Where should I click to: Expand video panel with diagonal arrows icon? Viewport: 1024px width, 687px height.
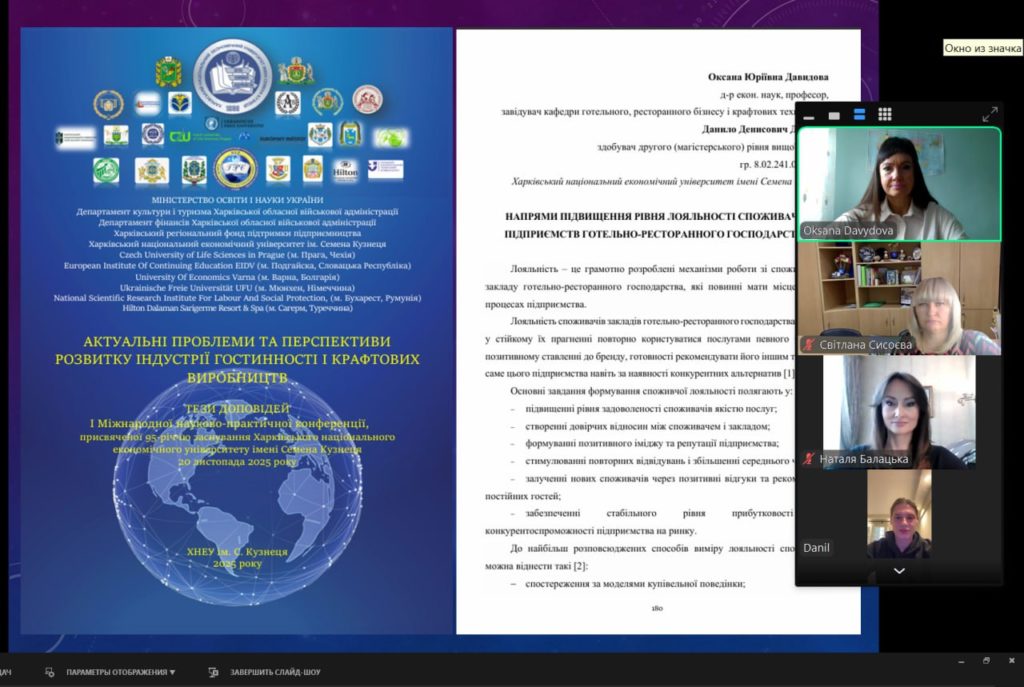(989, 115)
